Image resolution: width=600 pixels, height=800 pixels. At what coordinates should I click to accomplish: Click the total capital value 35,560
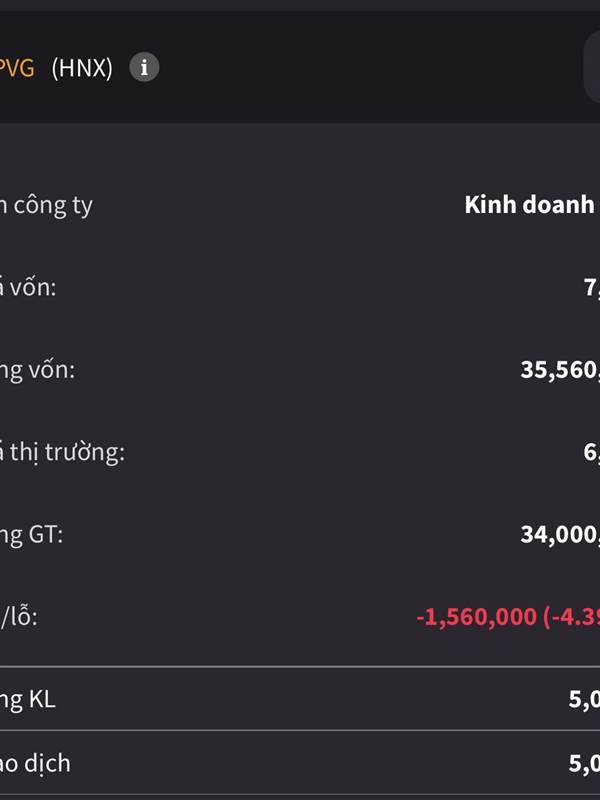(560, 370)
